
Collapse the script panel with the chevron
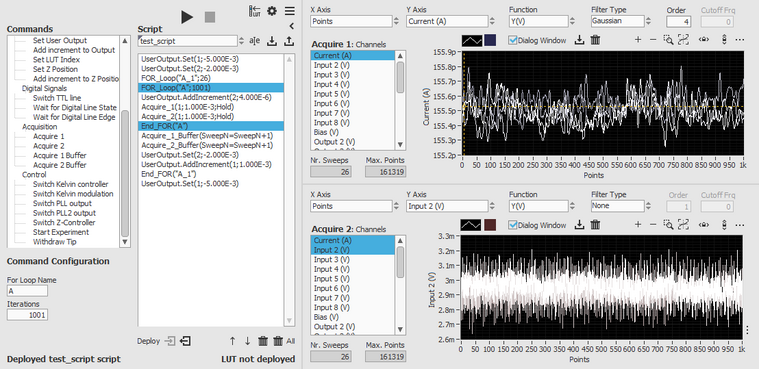coord(291,26)
